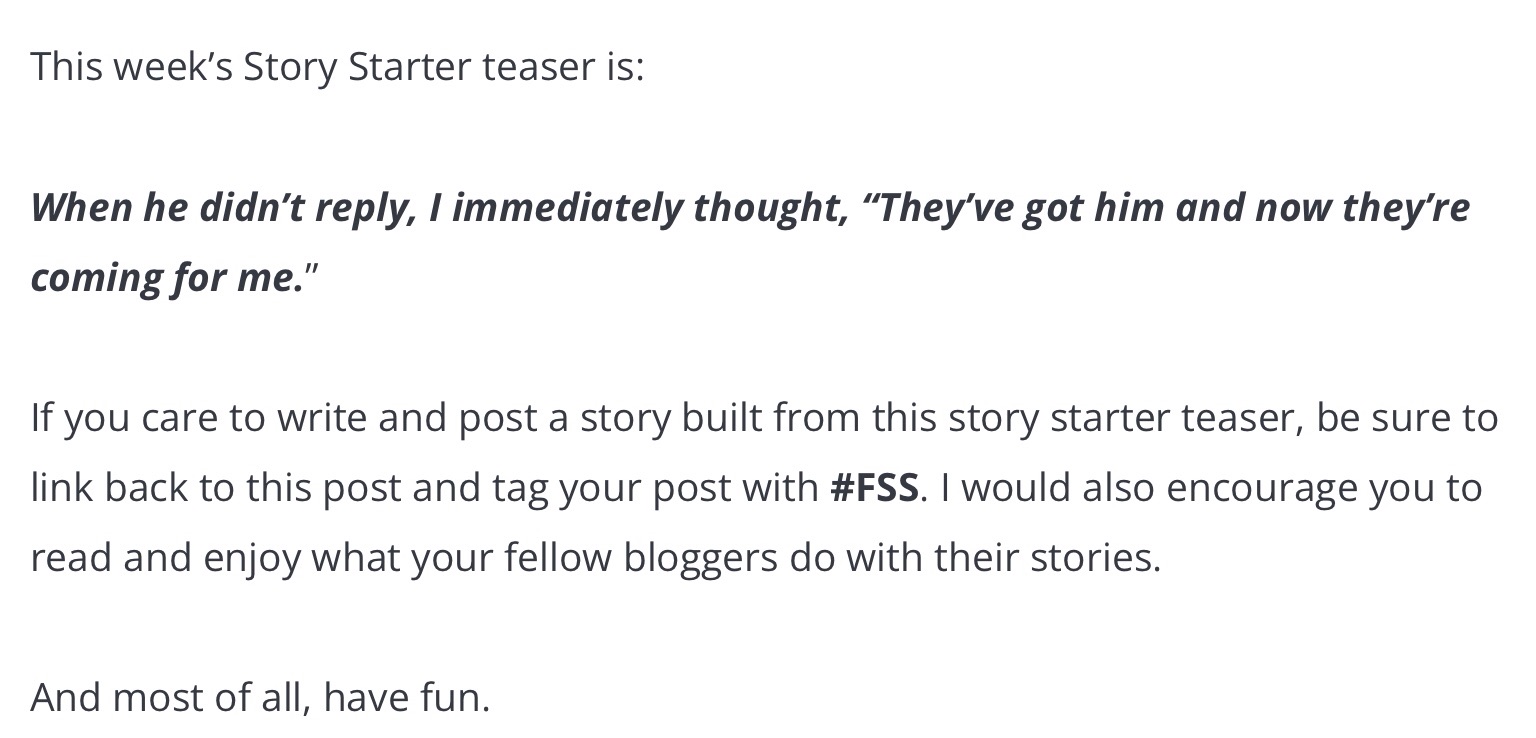Click the words "be sure to"
Viewport: 1536px width, 738px height.
point(1407,418)
